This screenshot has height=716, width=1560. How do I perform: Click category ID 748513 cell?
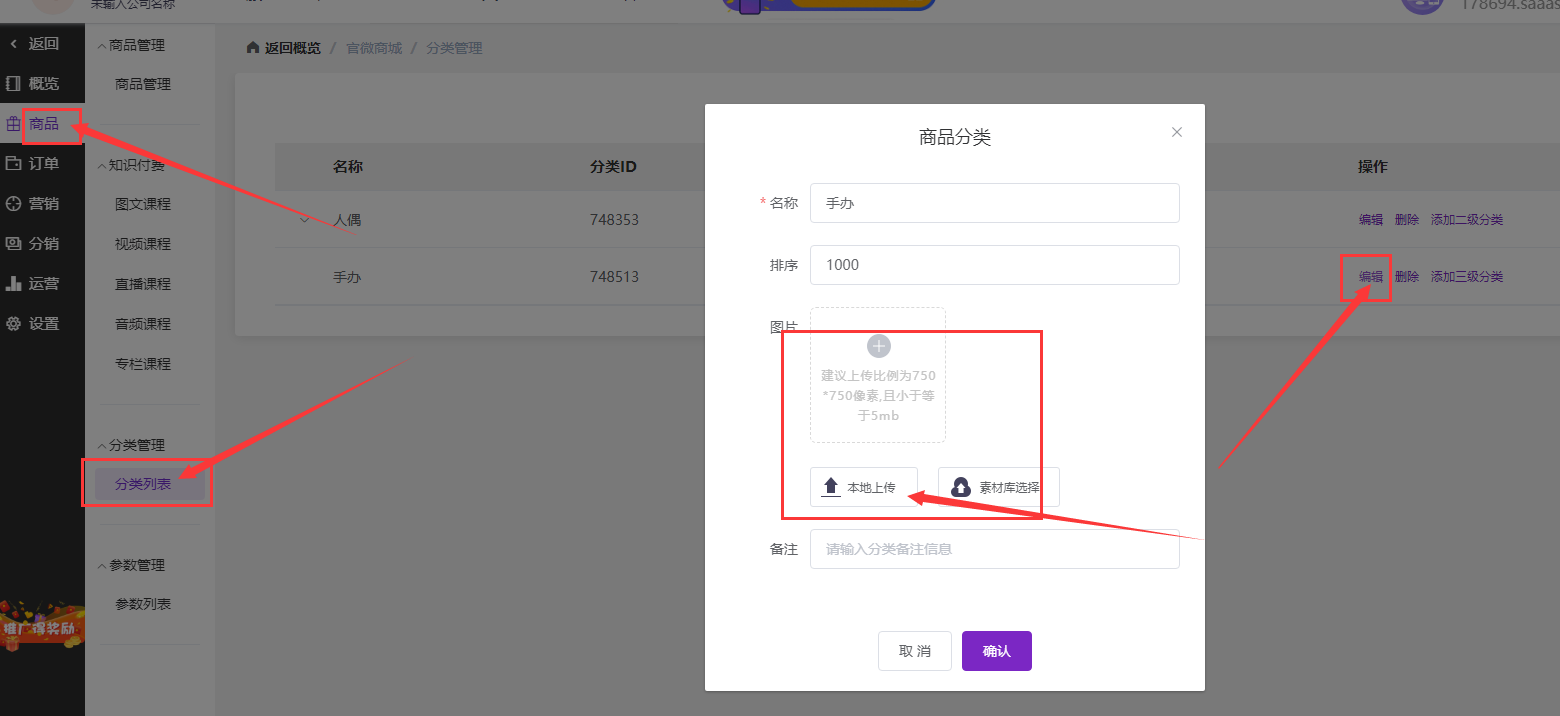pyautogui.click(x=614, y=277)
